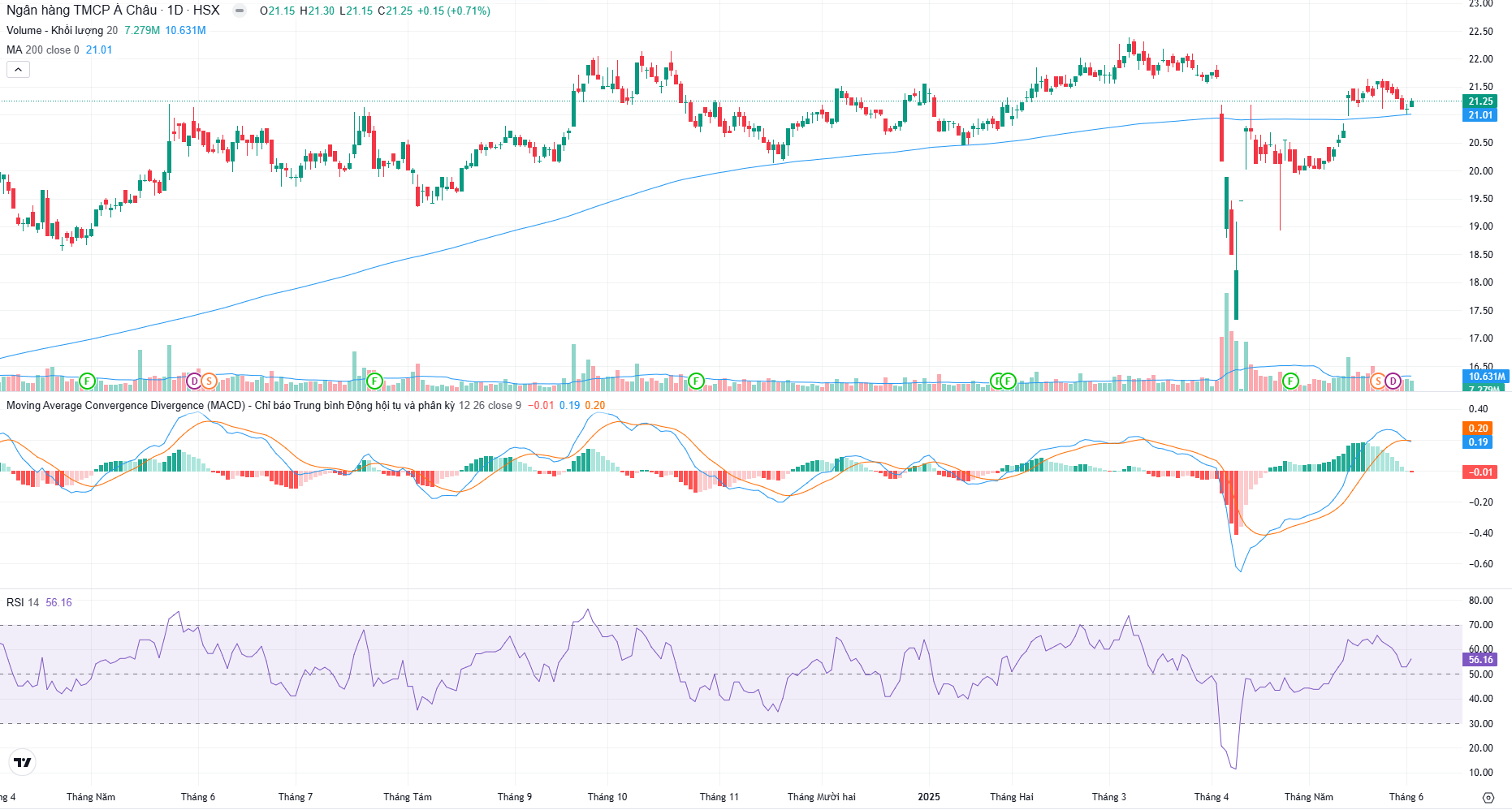Select the MACD indicator legend title
This screenshot has width=1512, height=810.
click(x=231, y=405)
